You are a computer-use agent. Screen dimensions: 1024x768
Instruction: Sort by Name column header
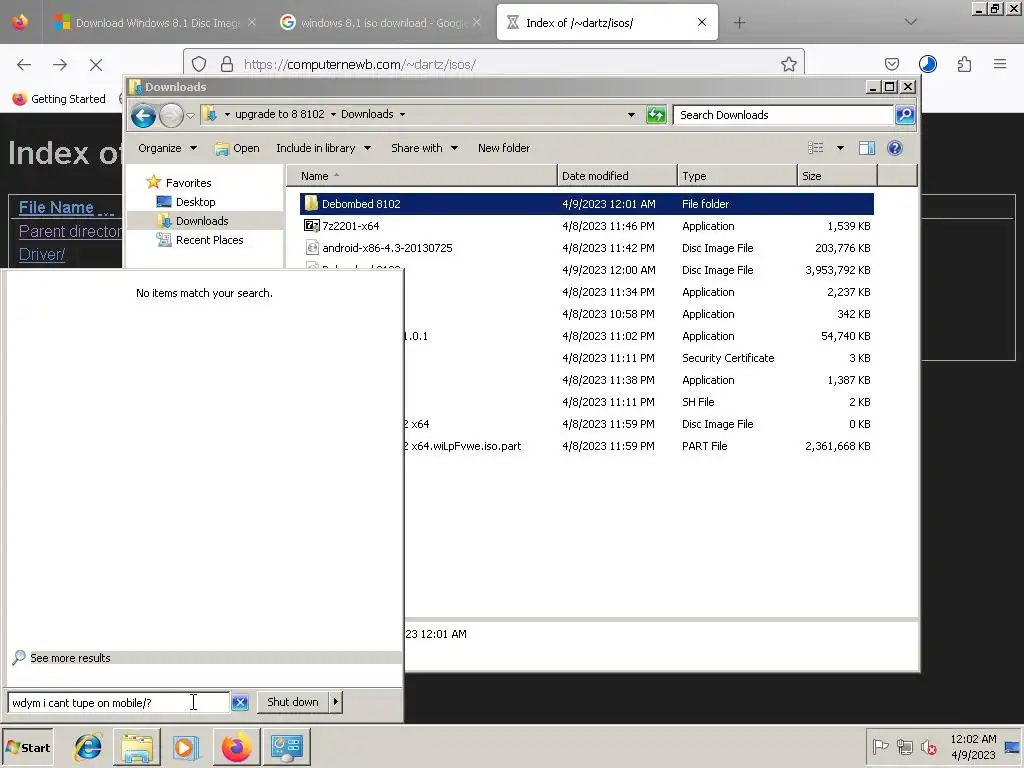[422, 176]
